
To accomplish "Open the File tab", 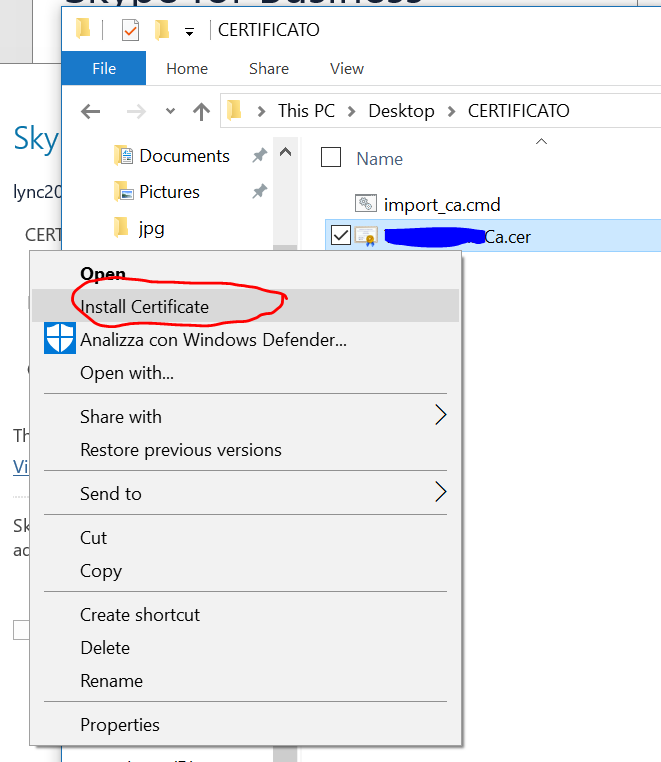I will [103, 68].
